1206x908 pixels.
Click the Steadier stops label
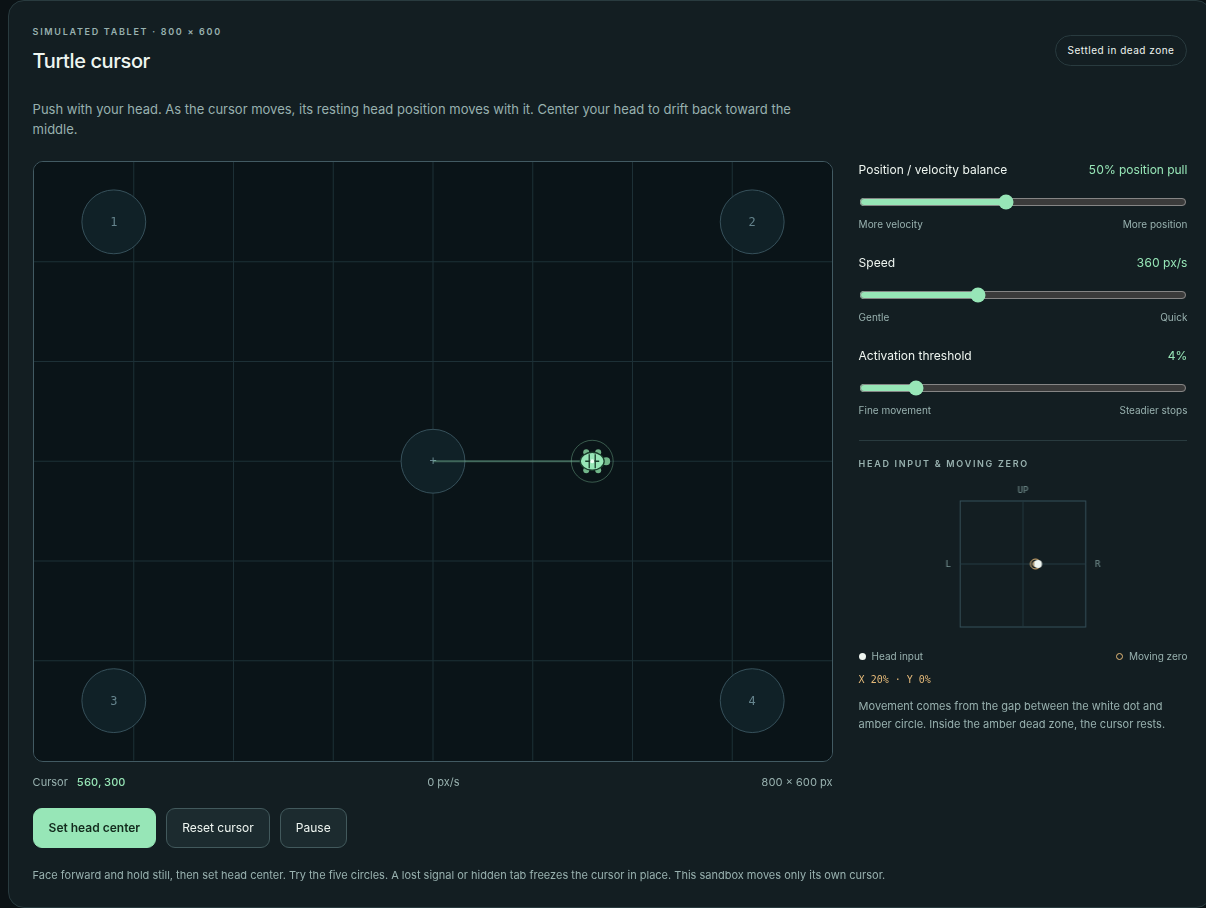tap(1153, 411)
